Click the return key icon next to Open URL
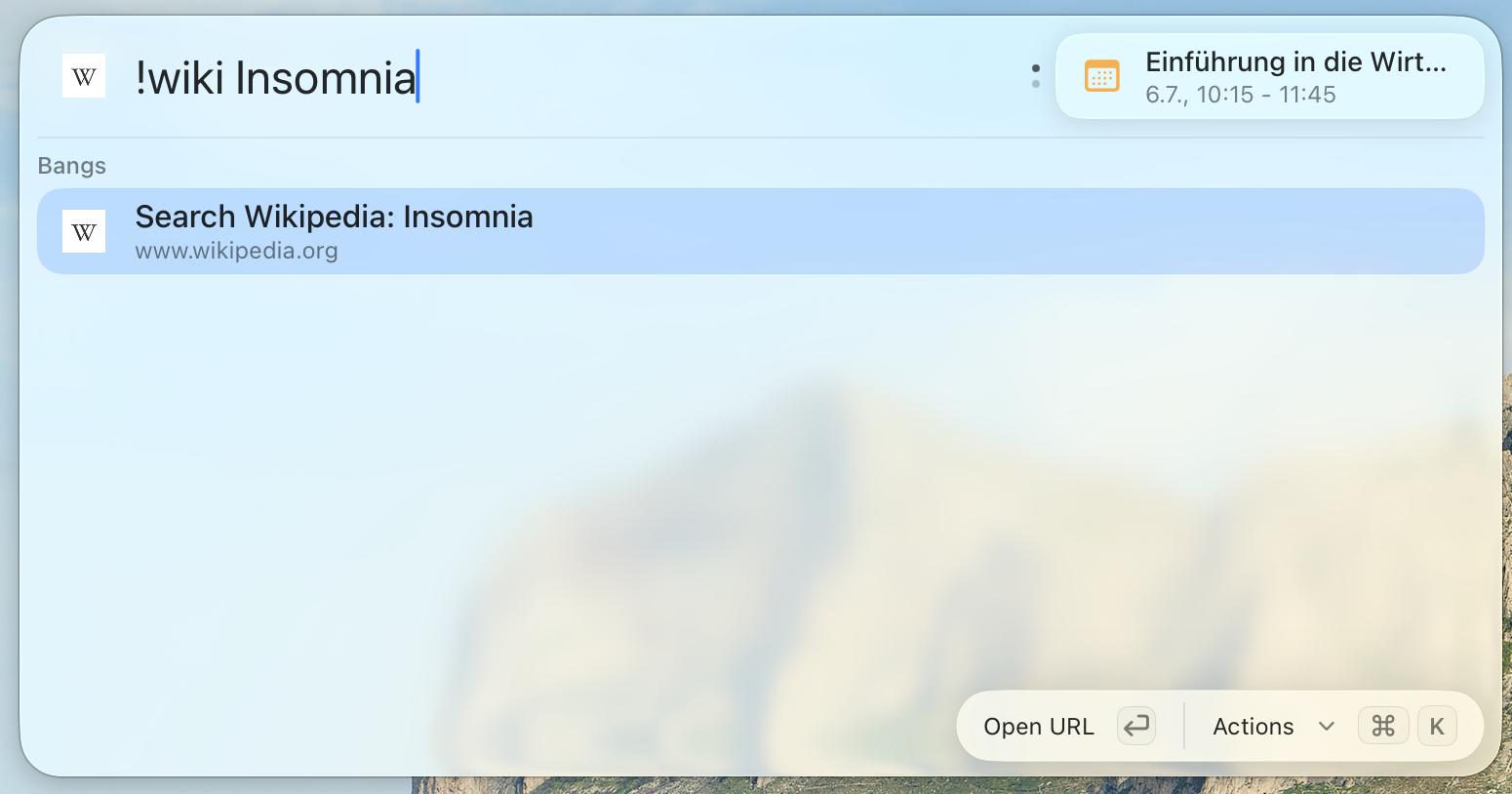 [1136, 727]
